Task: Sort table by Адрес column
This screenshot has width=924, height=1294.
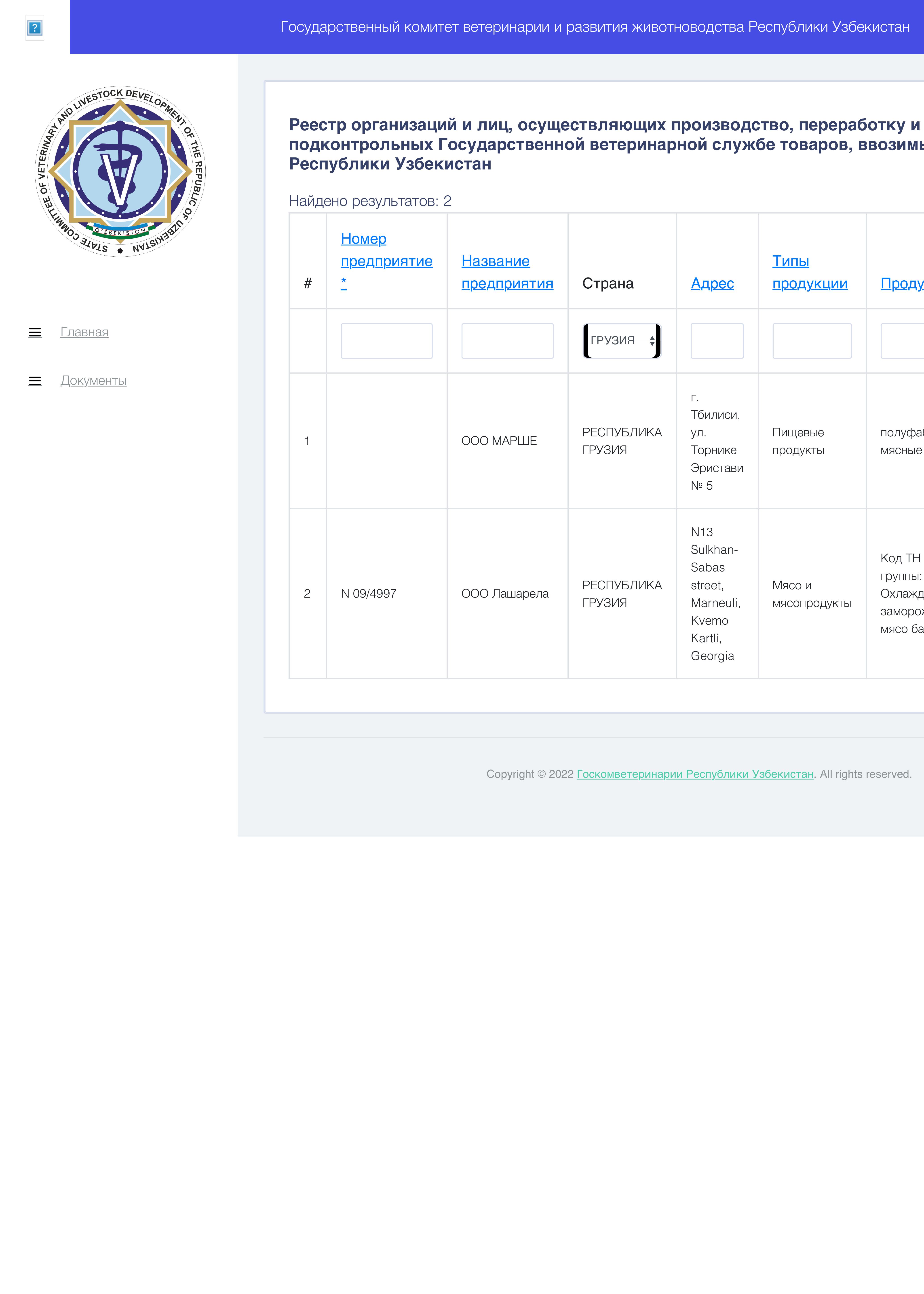Action: (712, 283)
